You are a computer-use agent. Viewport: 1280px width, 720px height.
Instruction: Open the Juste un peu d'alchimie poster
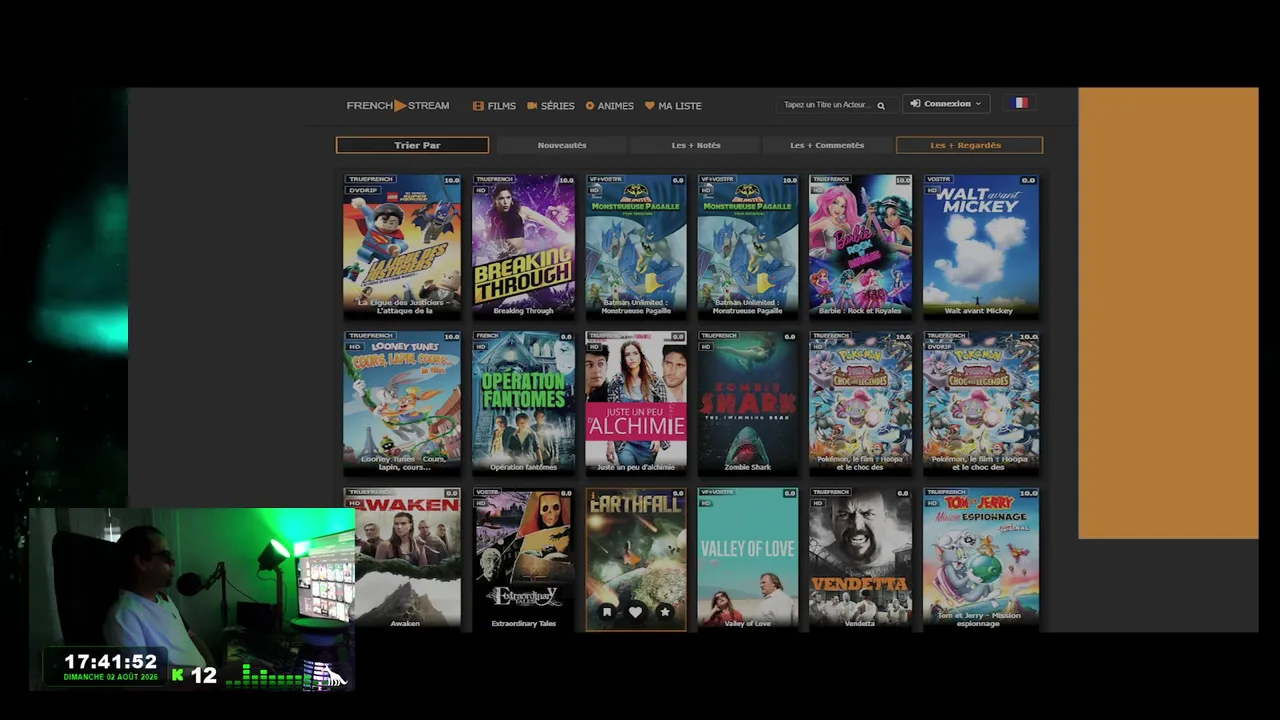tap(636, 402)
